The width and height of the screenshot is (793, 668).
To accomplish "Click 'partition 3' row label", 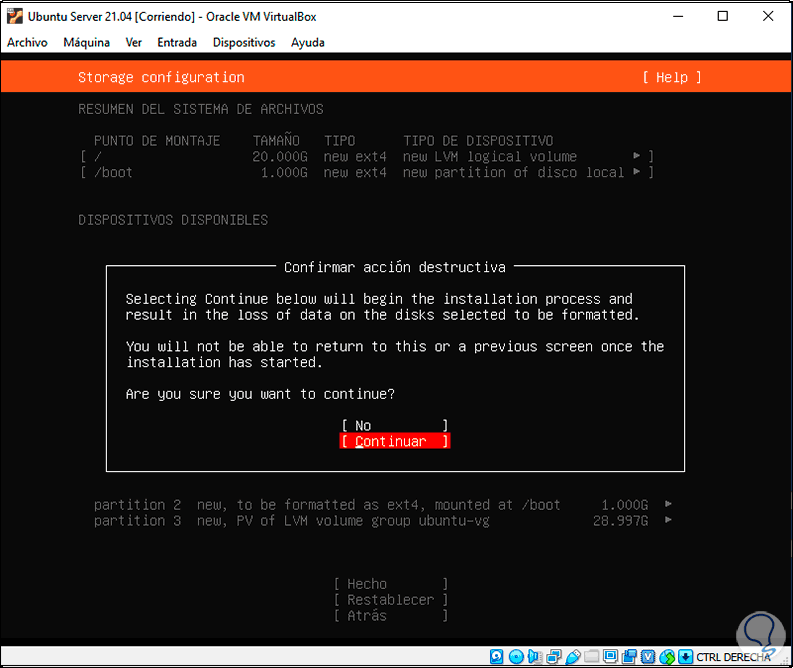I will coord(137,521).
